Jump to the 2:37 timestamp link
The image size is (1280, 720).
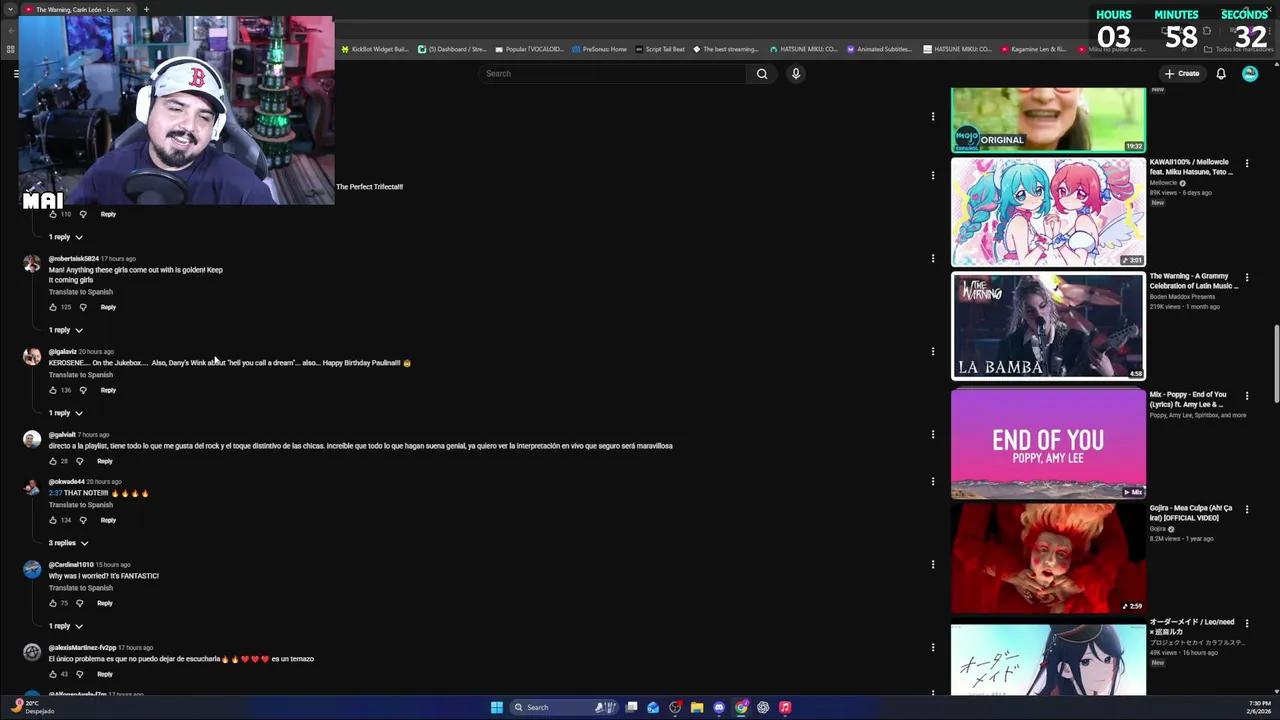[x=56, y=493]
